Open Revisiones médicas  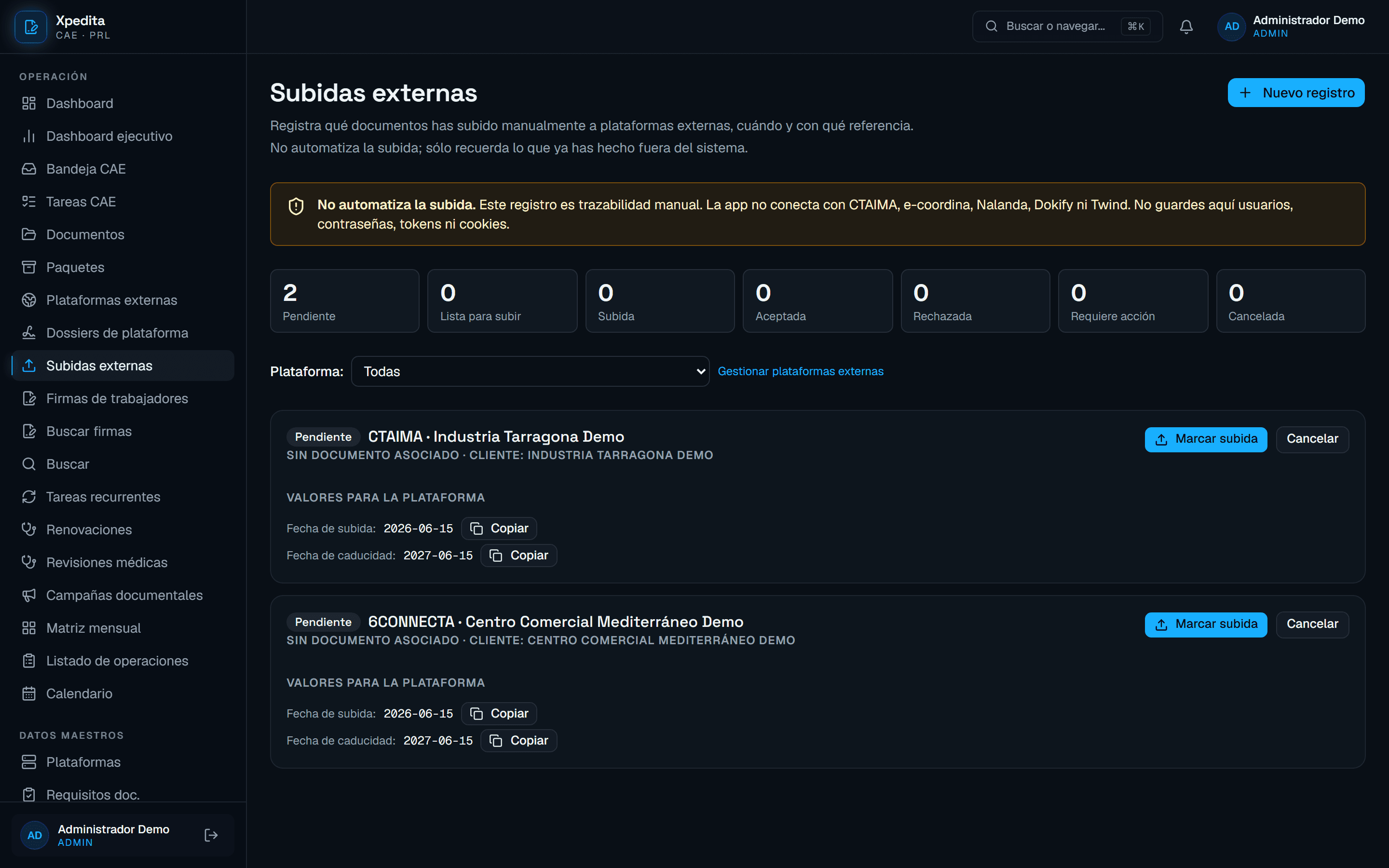coord(123,562)
